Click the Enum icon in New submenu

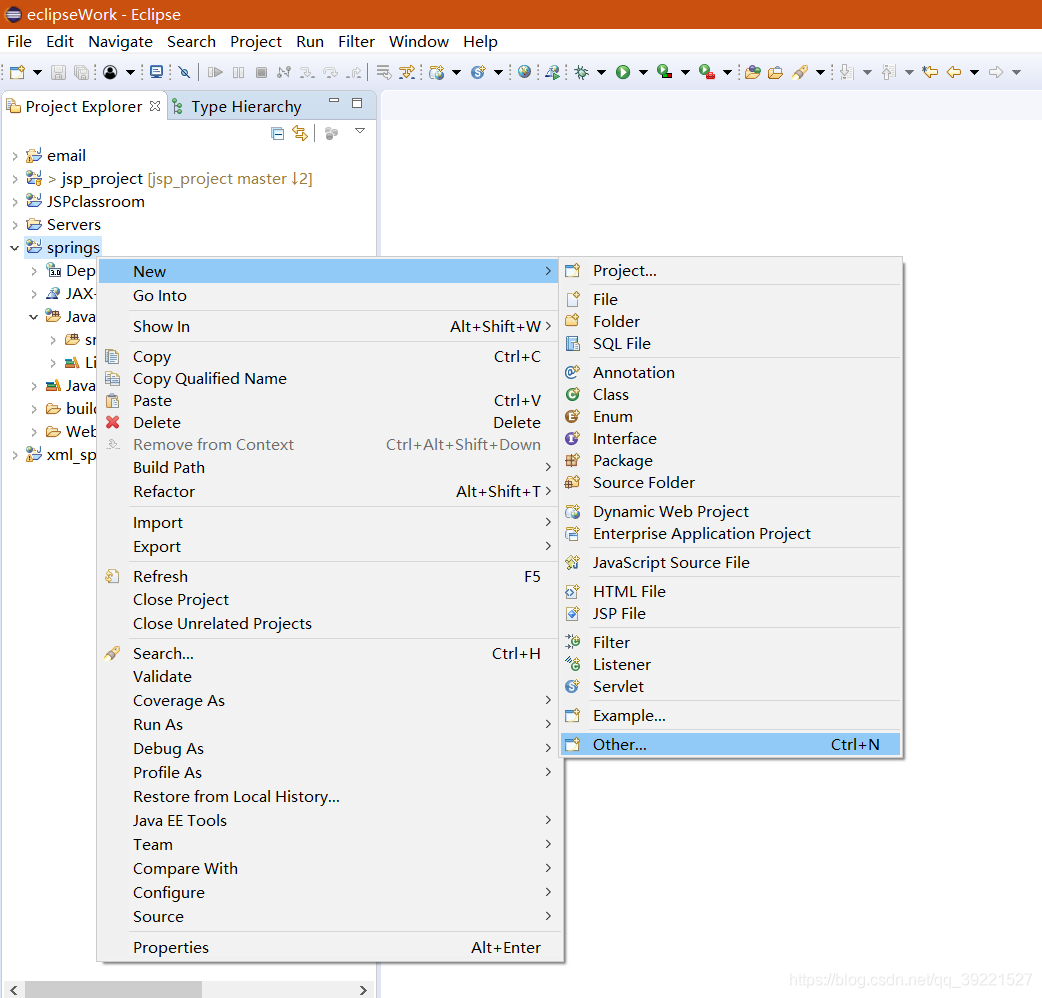tap(572, 416)
